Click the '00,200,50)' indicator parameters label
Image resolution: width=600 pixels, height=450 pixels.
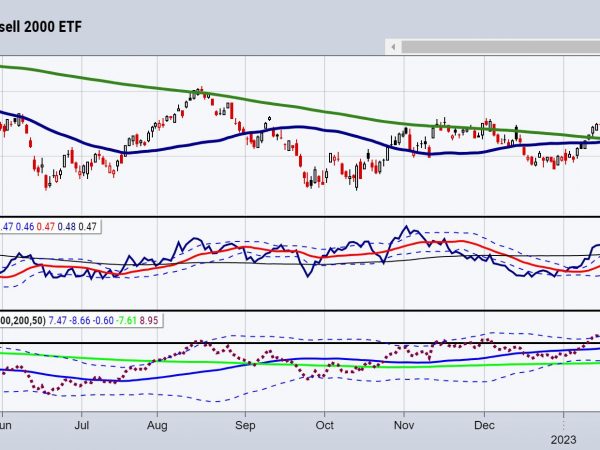pos(23,320)
